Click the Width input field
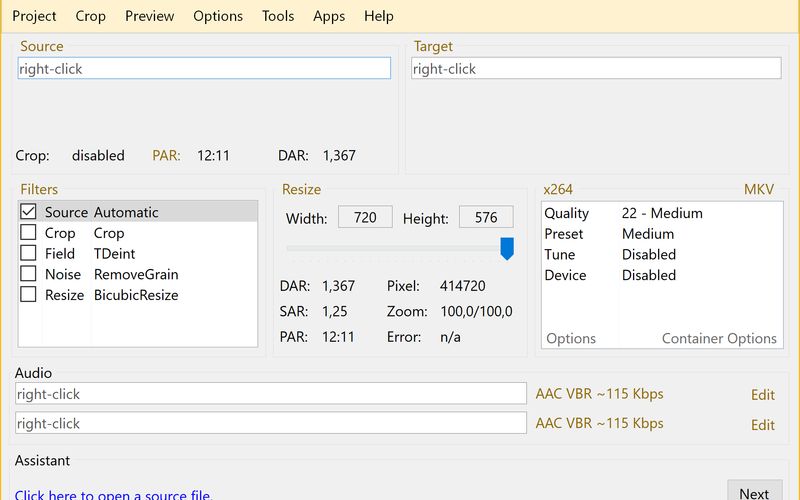 coord(365,217)
